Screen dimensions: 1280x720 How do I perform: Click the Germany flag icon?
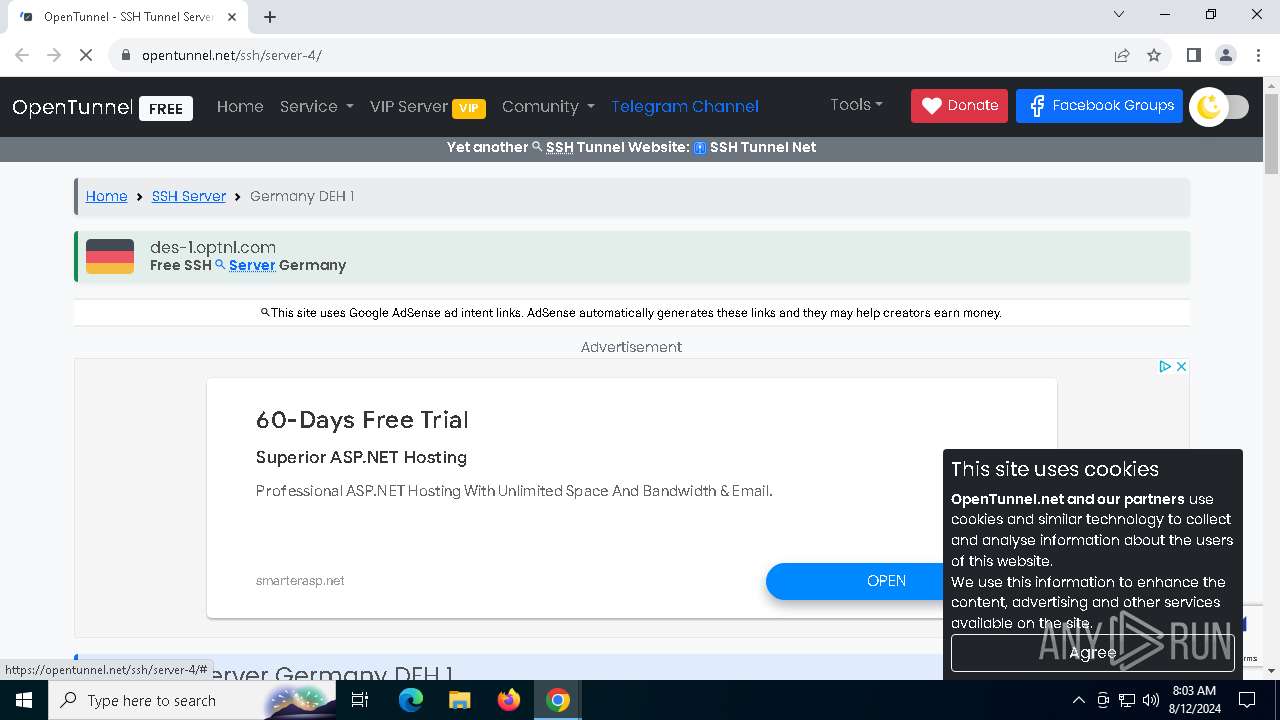pos(110,256)
